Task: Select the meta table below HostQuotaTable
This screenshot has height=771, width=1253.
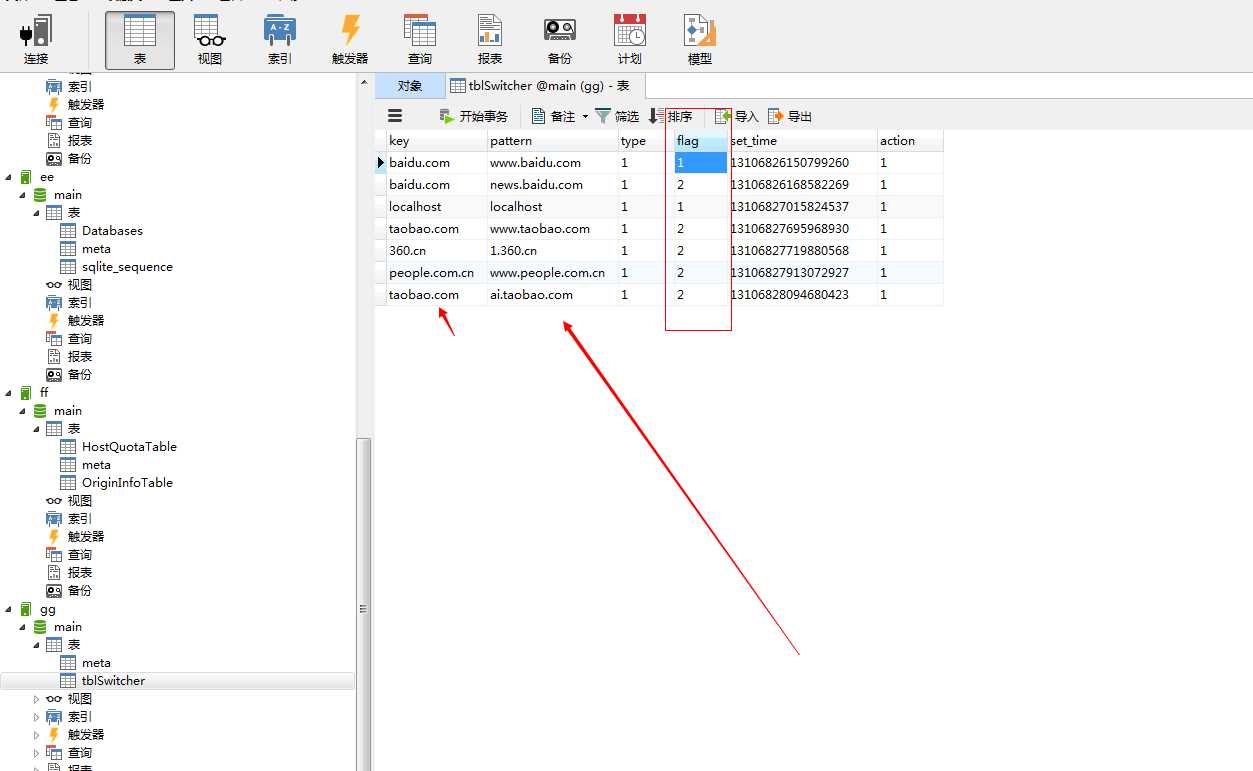Action: pyautogui.click(x=96, y=465)
